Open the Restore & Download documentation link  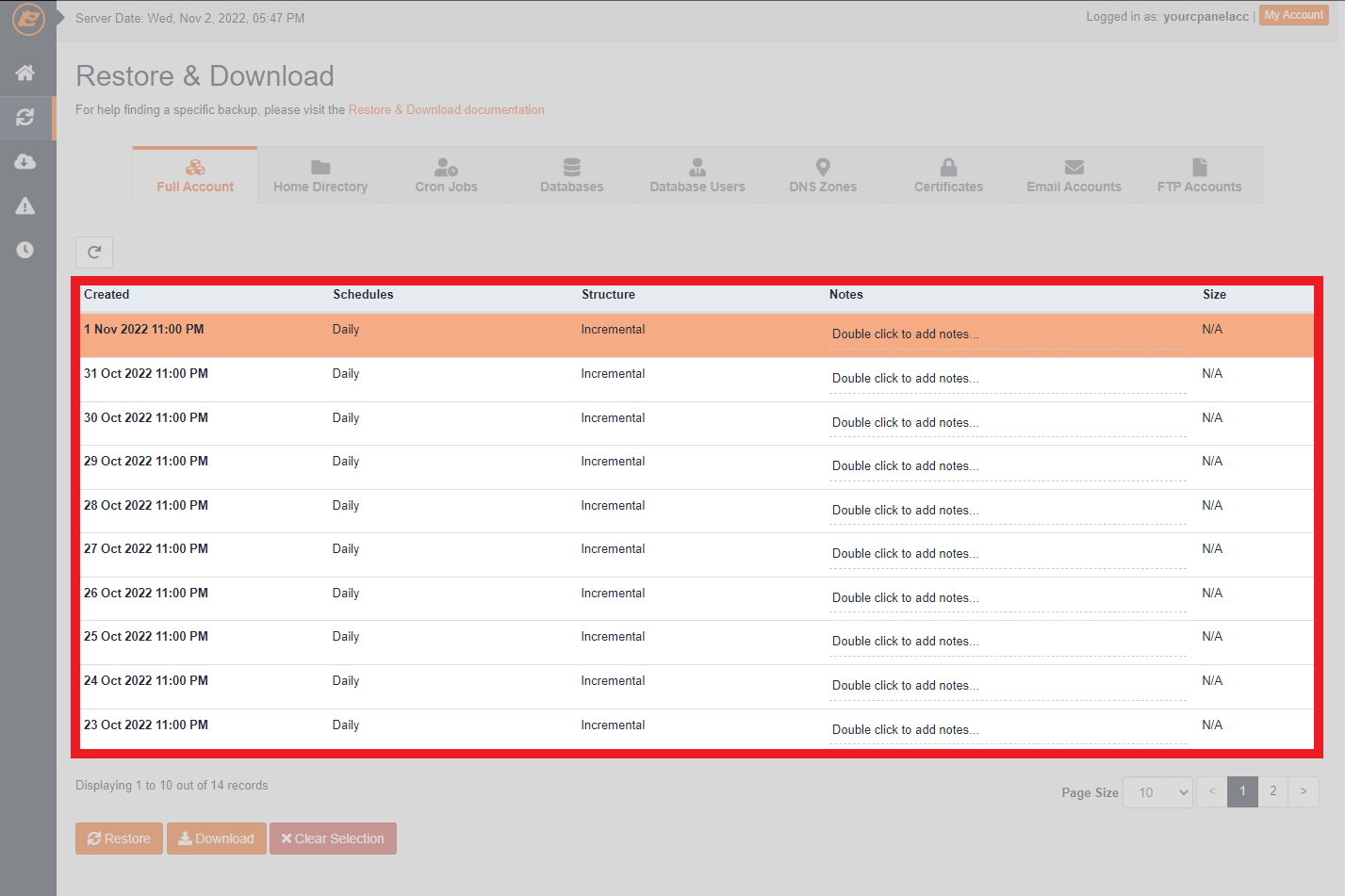click(447, 109)
